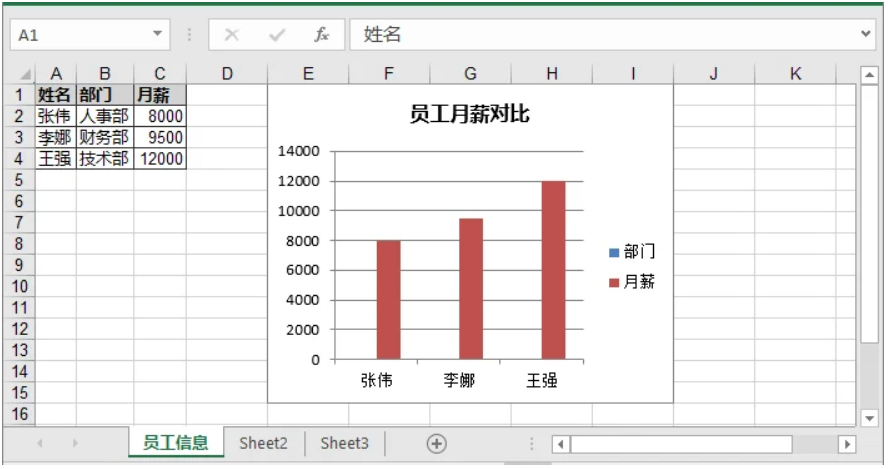Select the 员工信息 sheet tab
This screenshot has height=469, width=888.
[175, 444]
